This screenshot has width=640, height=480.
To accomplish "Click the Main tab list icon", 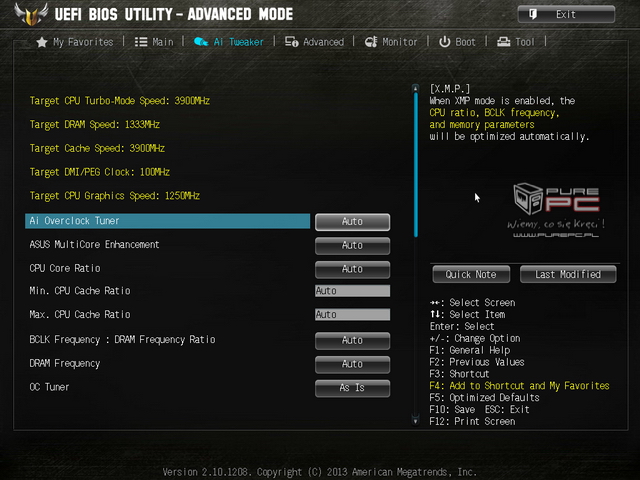I will (141, 42).
